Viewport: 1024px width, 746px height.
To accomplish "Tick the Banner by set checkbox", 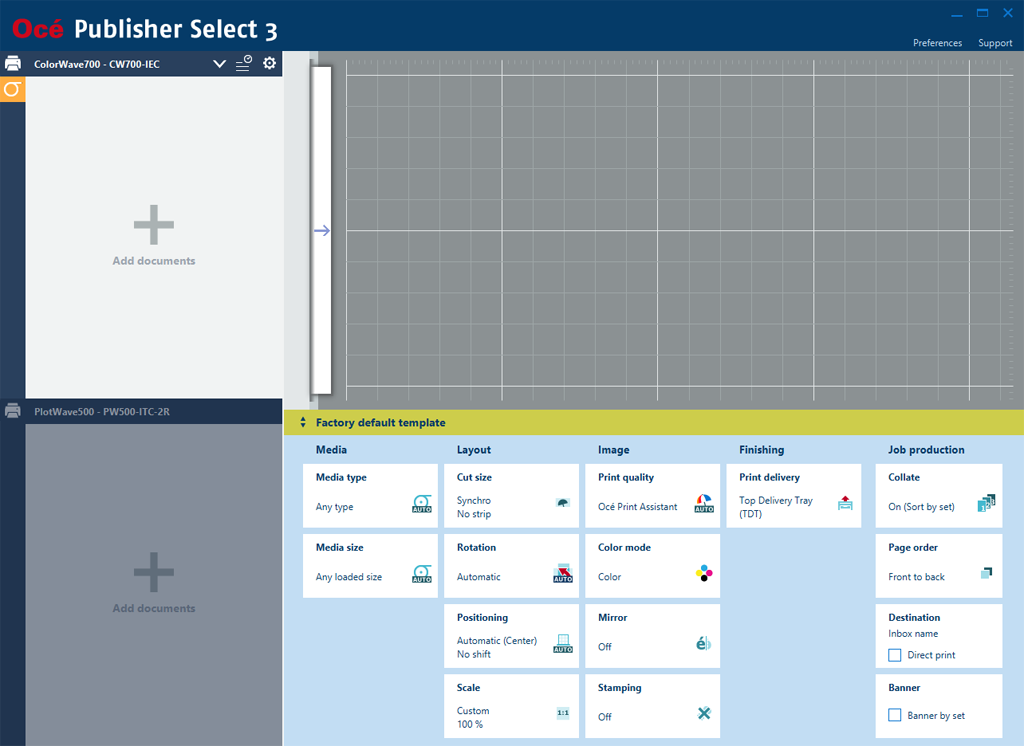I will pyautogui.click(x=895, y=715).
